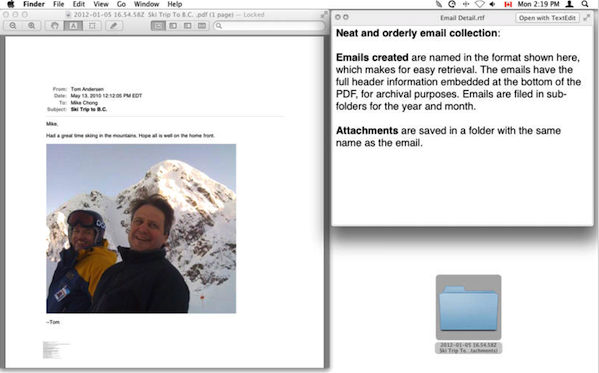The image size is (599, 373).
Task: Close the Email Detail.rtf Quick Look window
Action: pyautogui.click(x=338, y=17)
